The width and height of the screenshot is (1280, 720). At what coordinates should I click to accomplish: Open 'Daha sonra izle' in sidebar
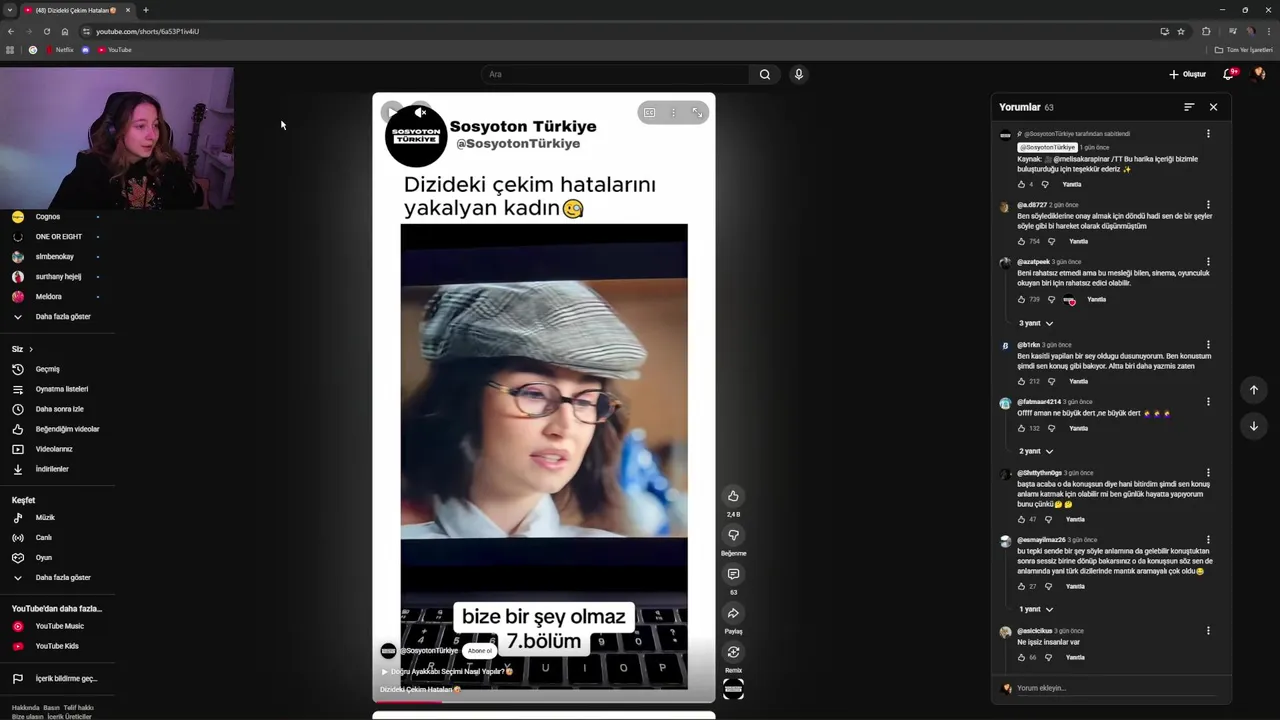60,409
